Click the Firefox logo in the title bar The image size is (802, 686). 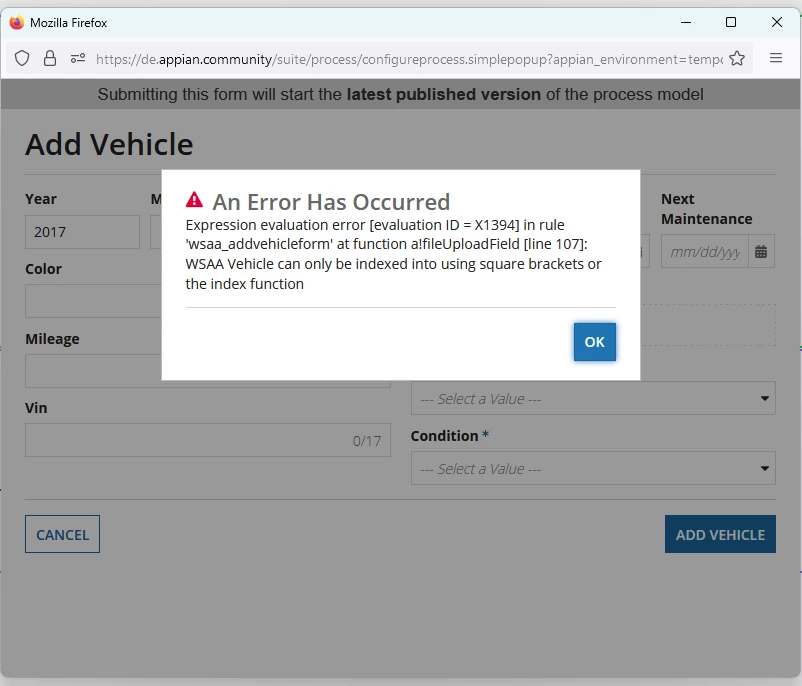click(17, 23)
